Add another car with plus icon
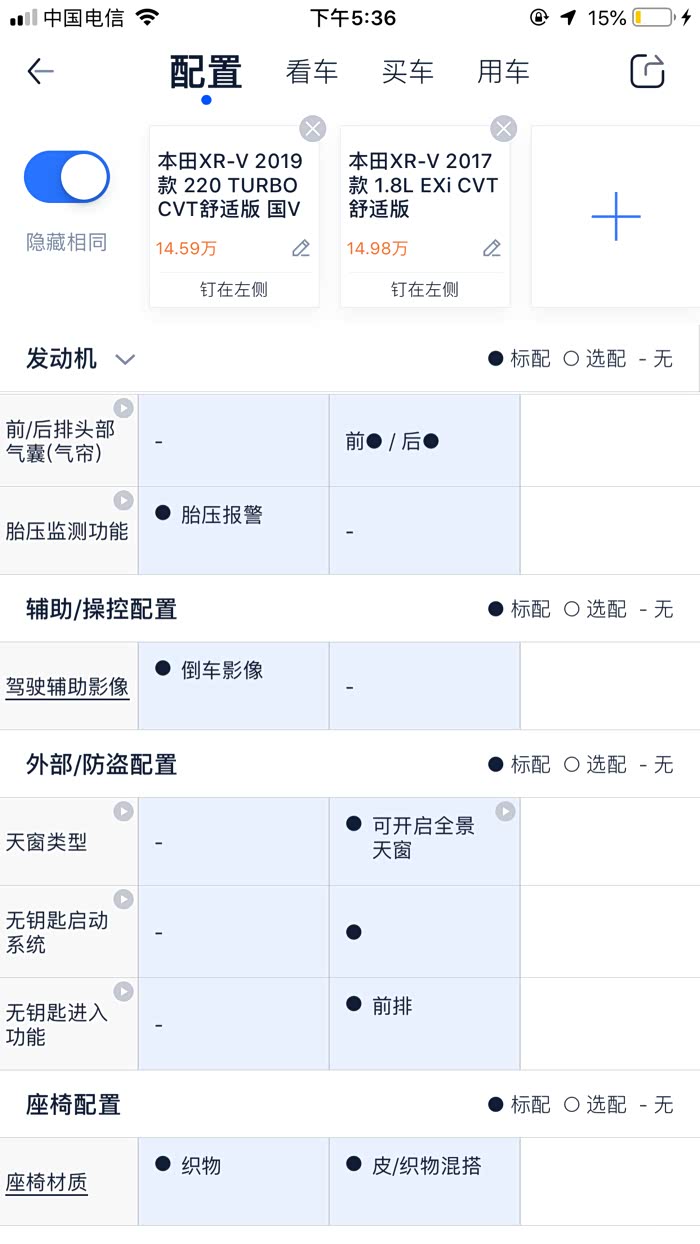The width and height of the screenshot is (700, 1244). tap(615, 217)
